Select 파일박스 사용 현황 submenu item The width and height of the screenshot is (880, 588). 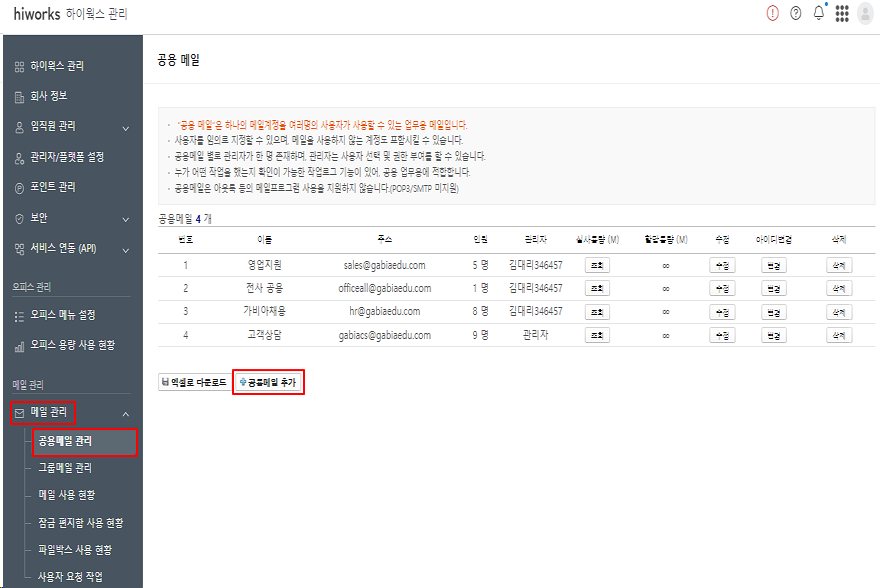pyautogui.click(x=75, y=550)
